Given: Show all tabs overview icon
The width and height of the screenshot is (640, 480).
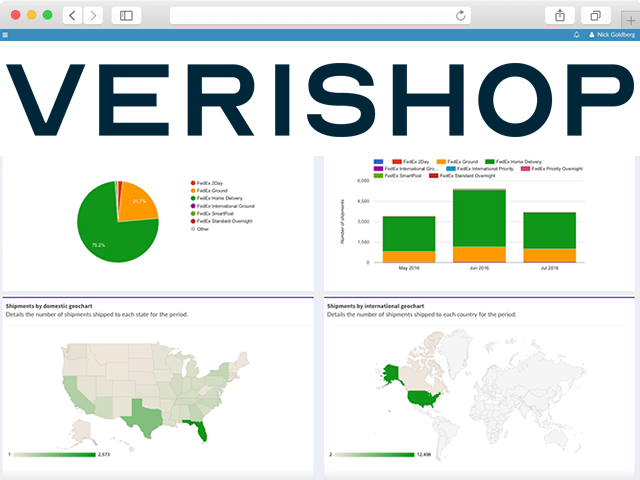Looking at the screenshot, I should click(595, 15).
